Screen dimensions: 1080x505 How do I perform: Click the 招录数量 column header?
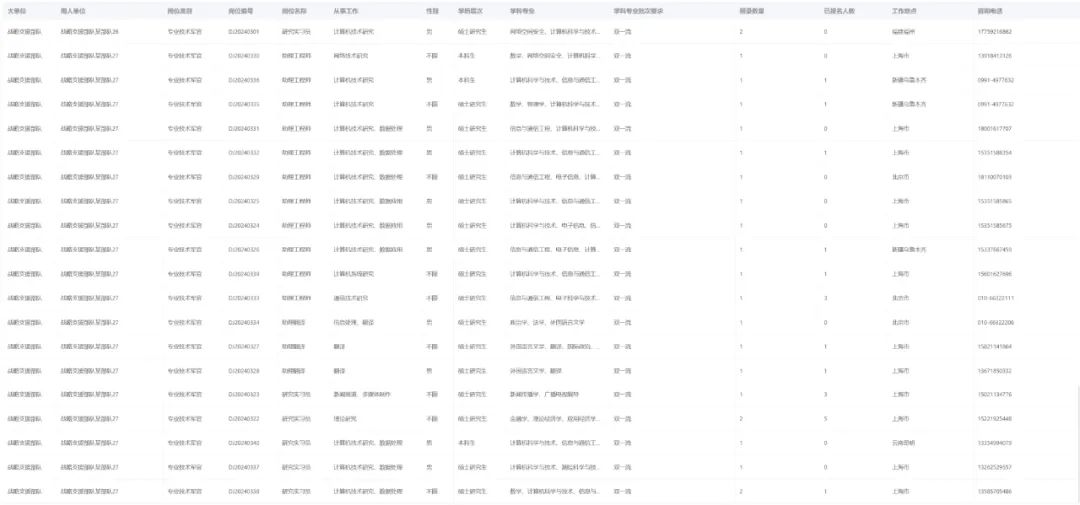pos(751,8)
